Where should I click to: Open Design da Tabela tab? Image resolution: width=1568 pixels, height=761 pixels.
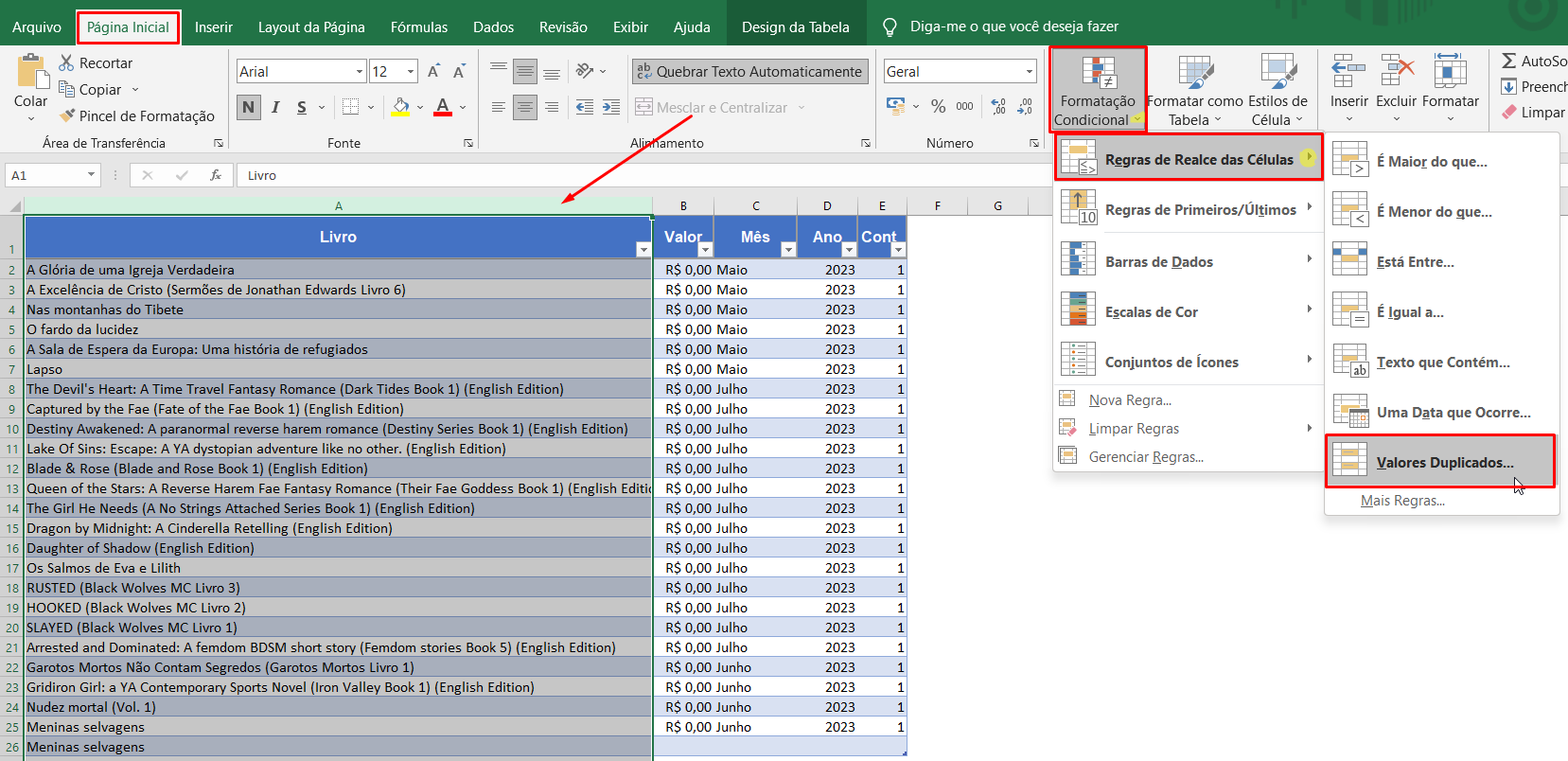click(x=796, y=27)
